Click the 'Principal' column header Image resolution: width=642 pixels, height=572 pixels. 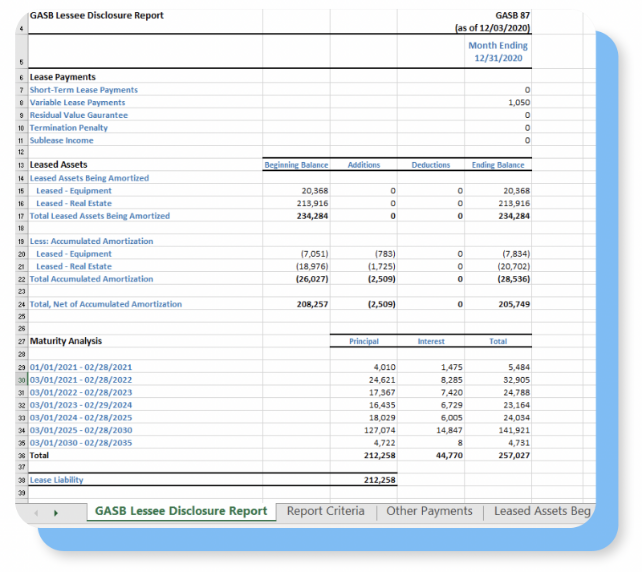tap(364, 341)
